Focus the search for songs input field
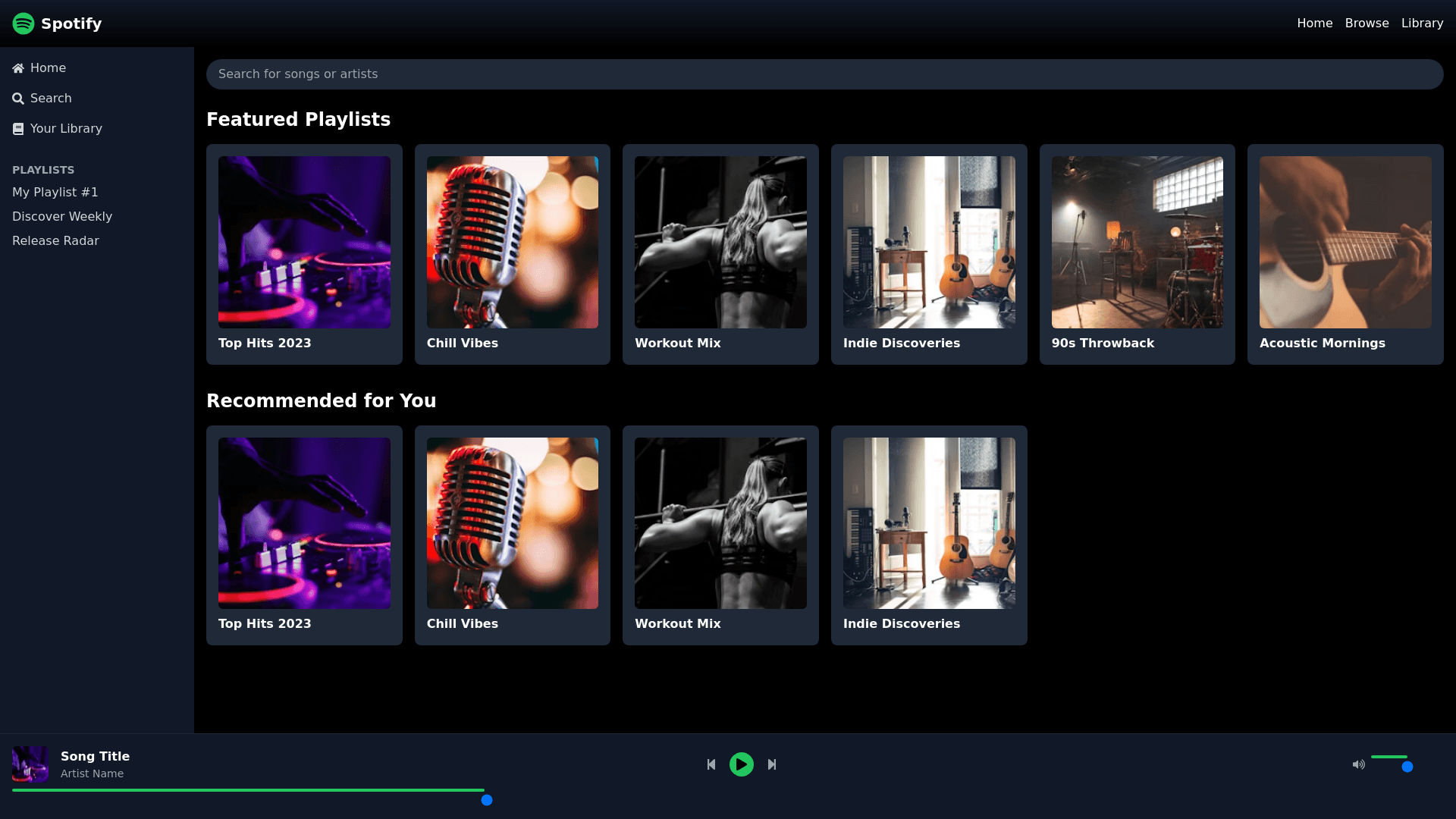Screen dimensions: 1456x819 click(x=824, y=74)
